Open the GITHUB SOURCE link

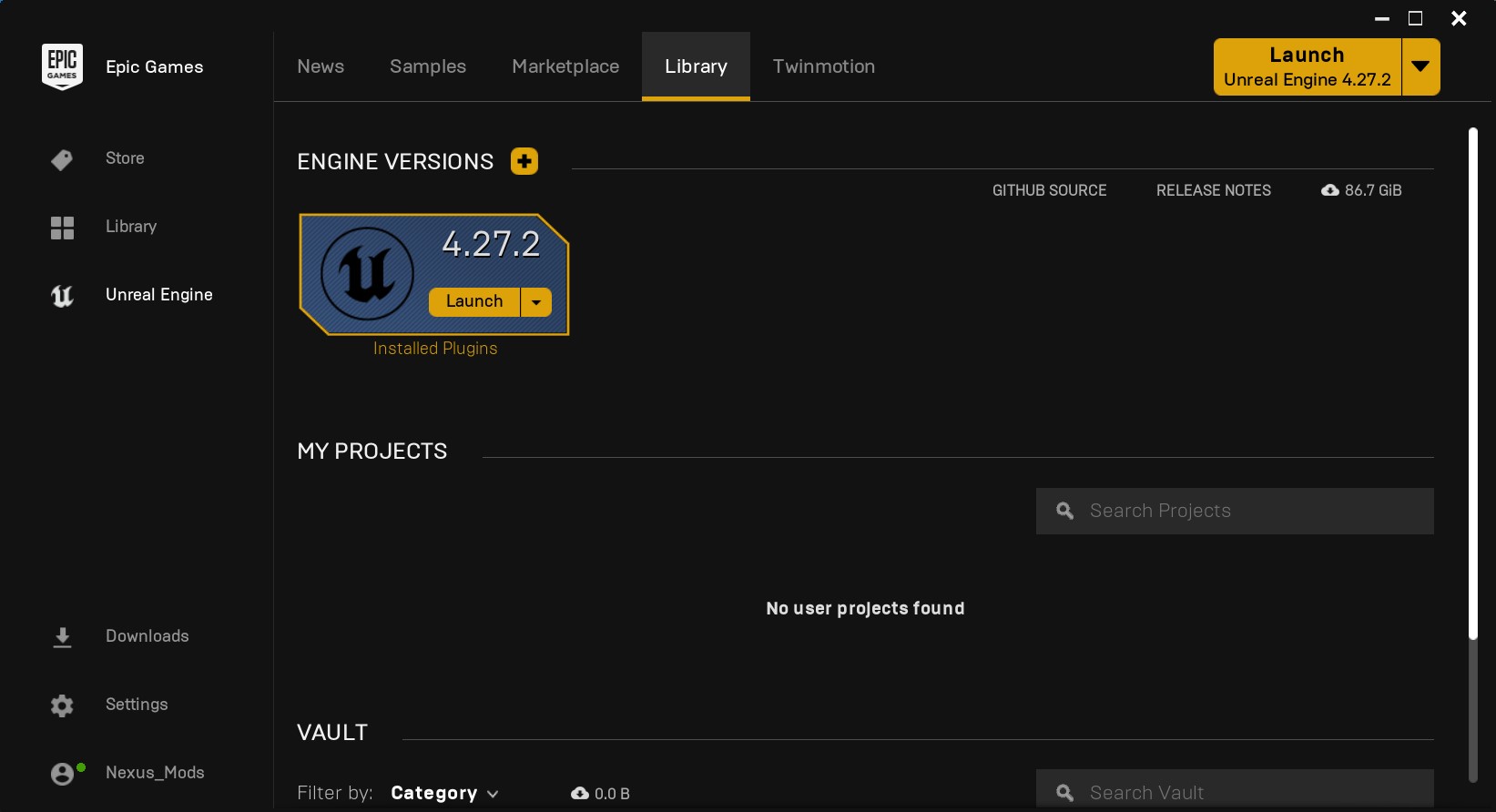[x=1050, y=190]
